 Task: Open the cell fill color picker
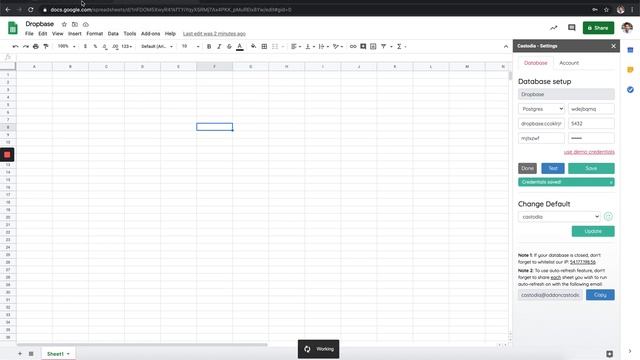pyautogui.click(x=253, y=47)
